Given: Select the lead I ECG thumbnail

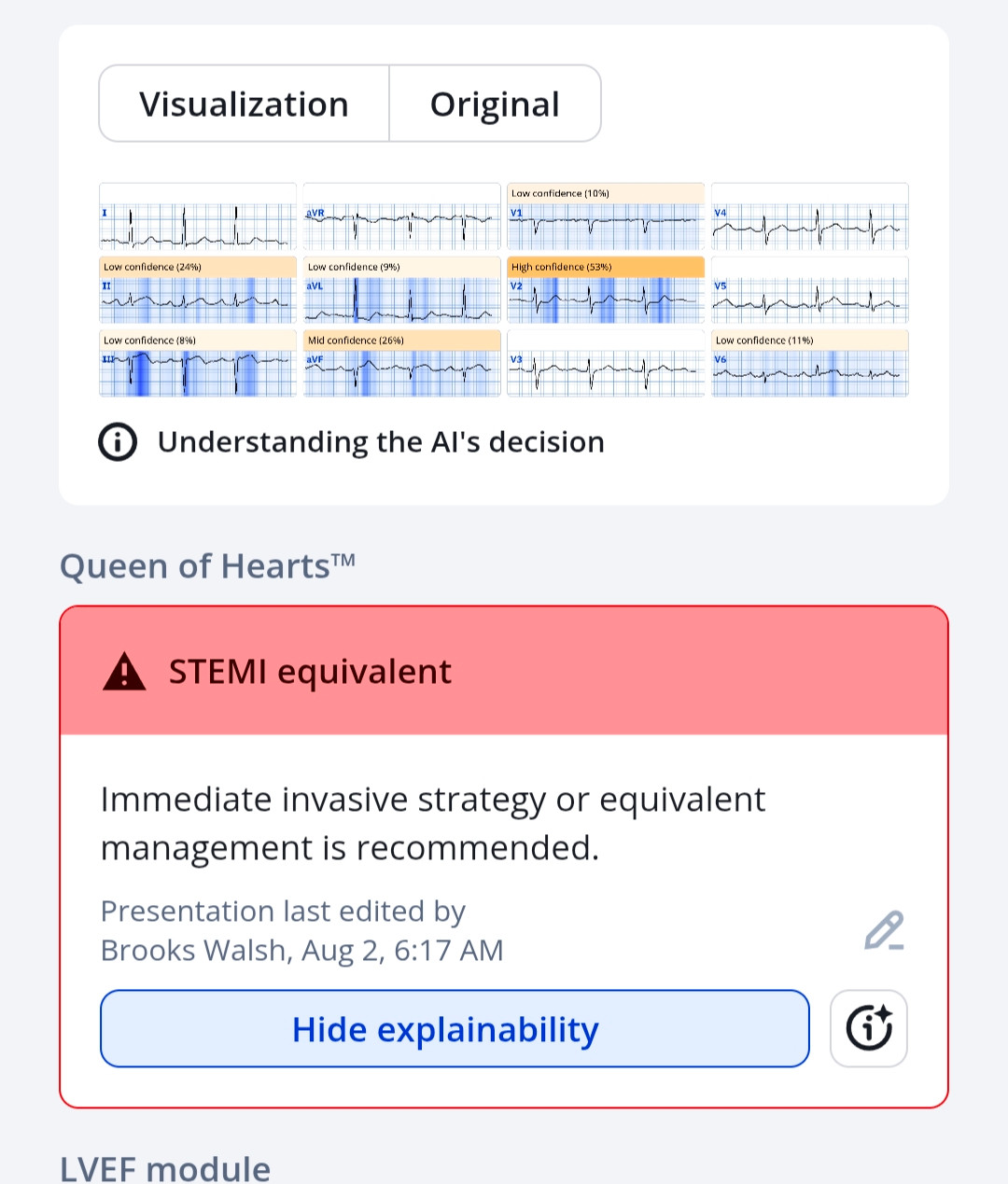Looking at the screenshot, I should (x=198, y=216).
